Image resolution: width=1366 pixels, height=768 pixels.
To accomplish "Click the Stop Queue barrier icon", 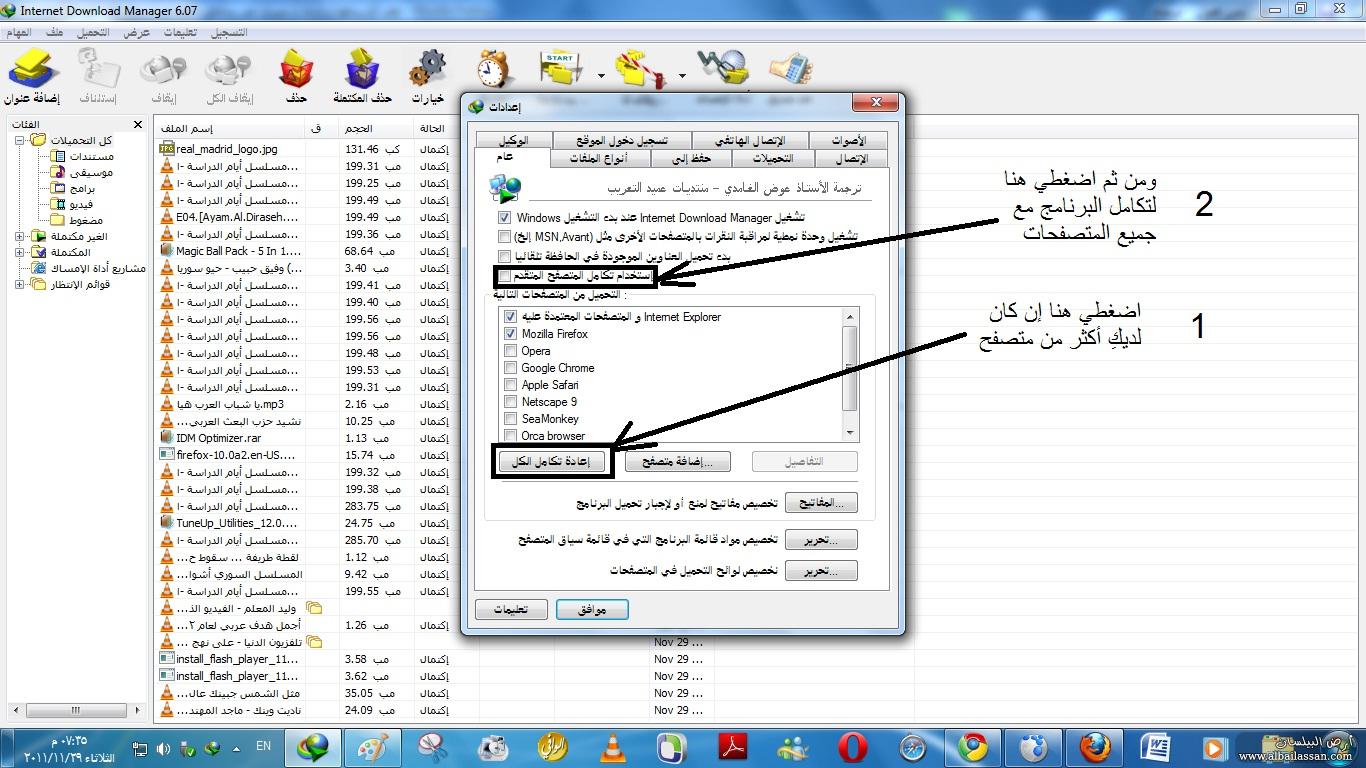I will [x=641, y=70].
